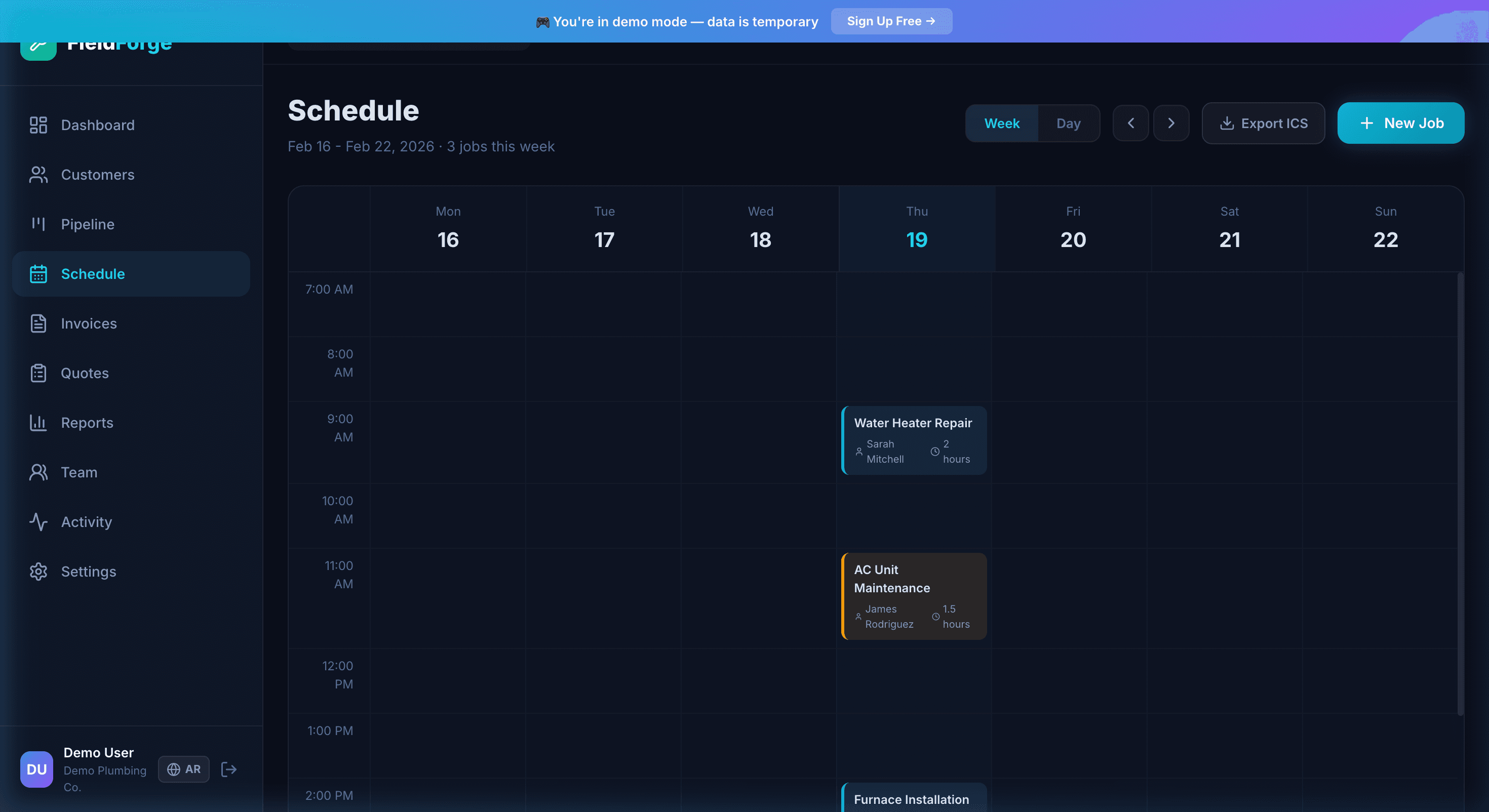Click Sign Up Free in the banner
The image size is (1489, 812).
point(891,21)
